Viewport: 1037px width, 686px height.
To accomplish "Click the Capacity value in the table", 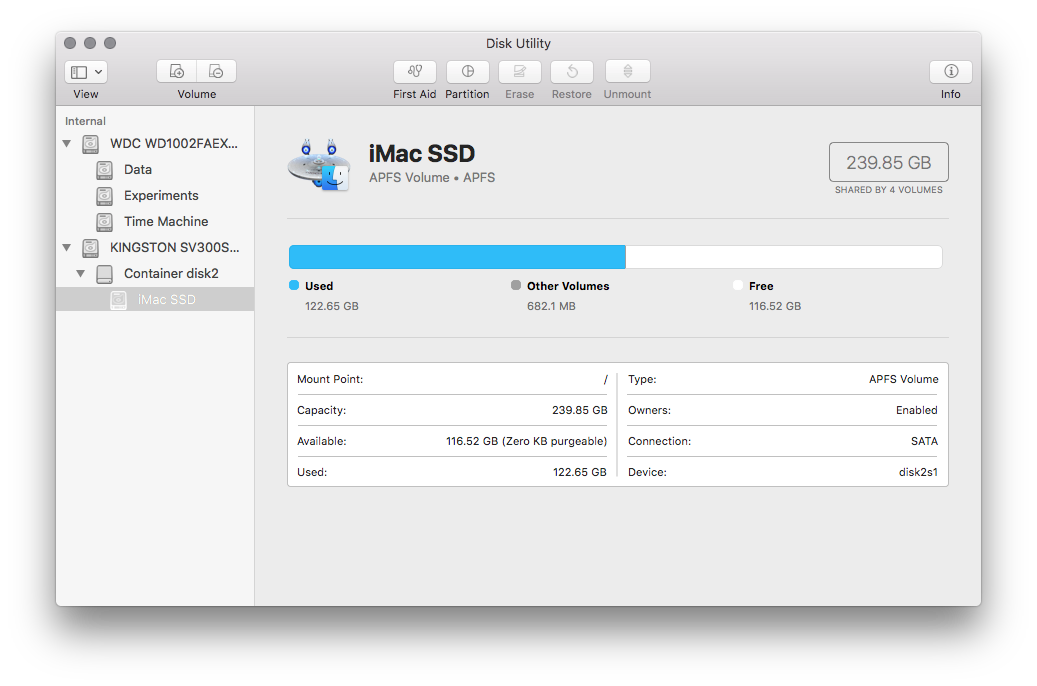I will pyautogui.click(x=580, y=410).
